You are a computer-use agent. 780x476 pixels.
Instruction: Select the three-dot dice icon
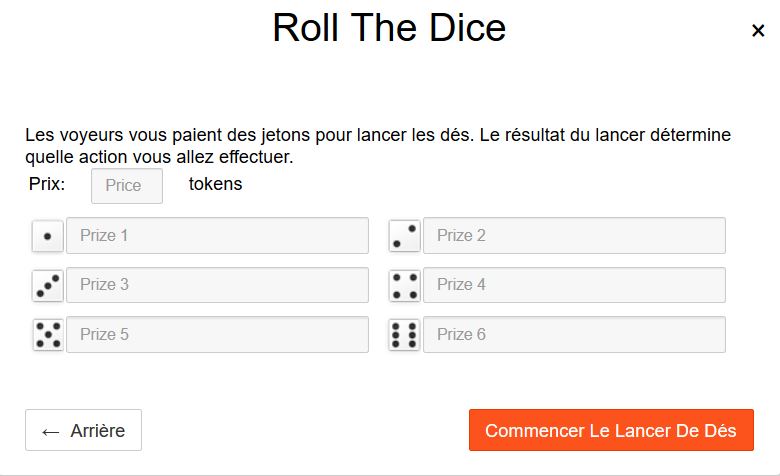pyautogui.click(x=47, y=285)
